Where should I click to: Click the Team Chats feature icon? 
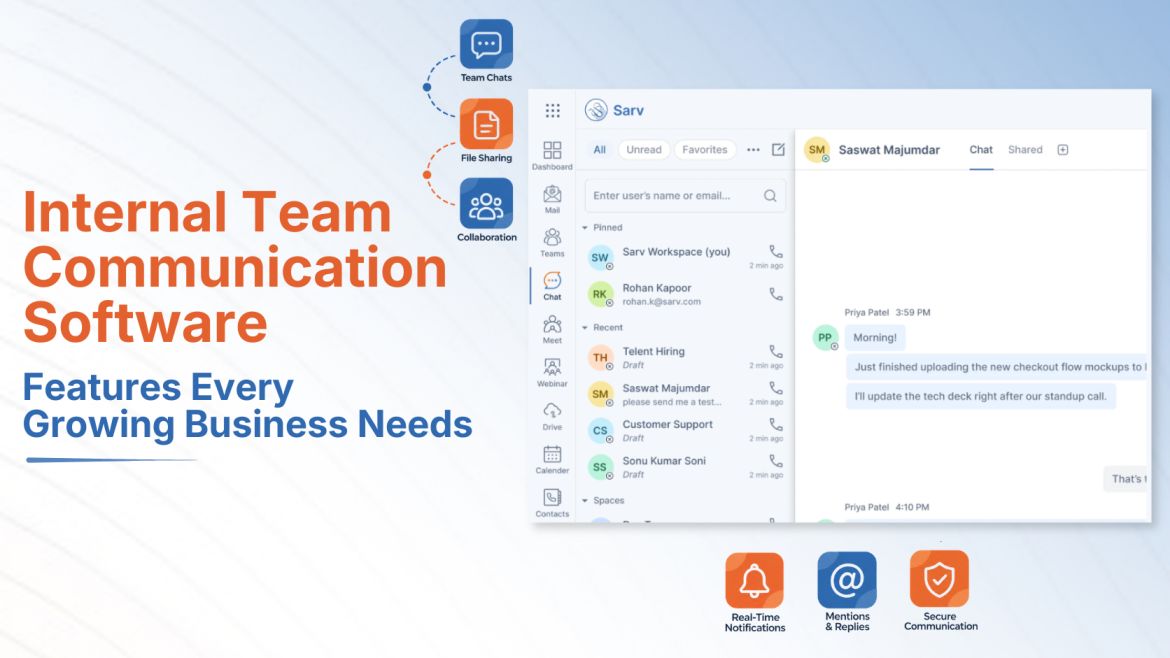[x=487, y=45]
